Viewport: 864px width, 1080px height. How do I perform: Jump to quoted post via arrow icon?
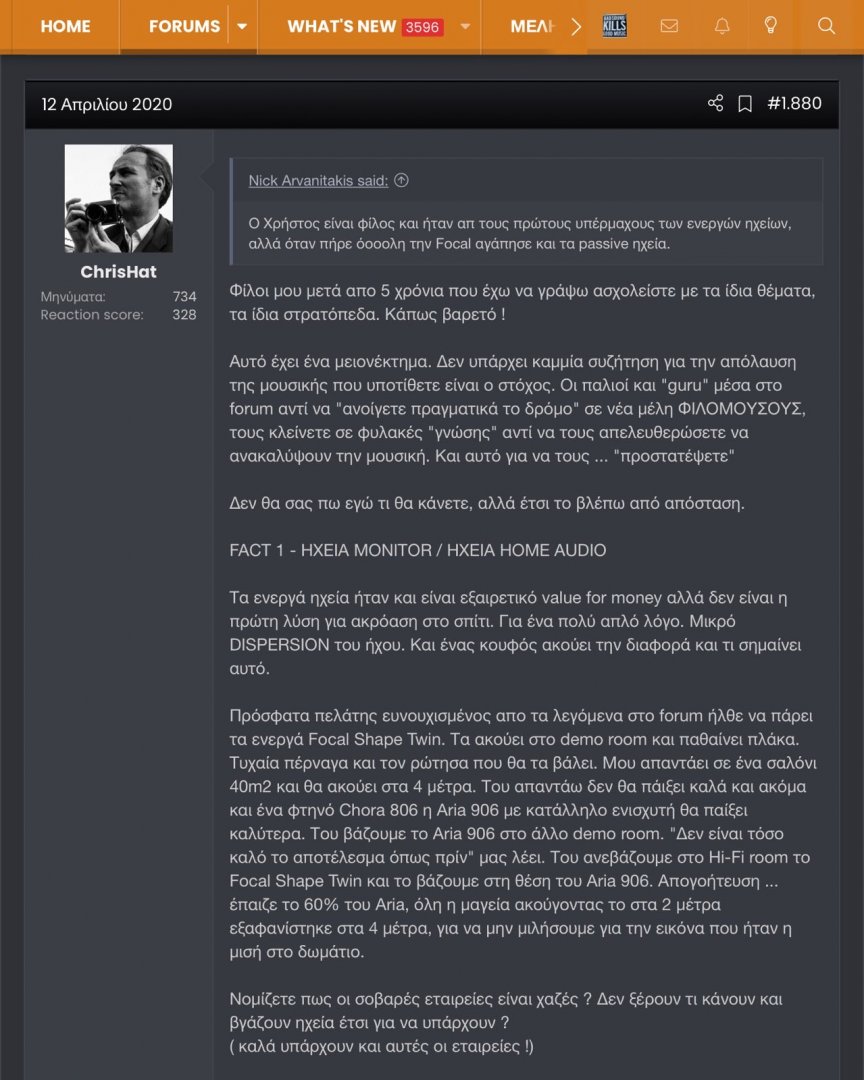point(401,180)
